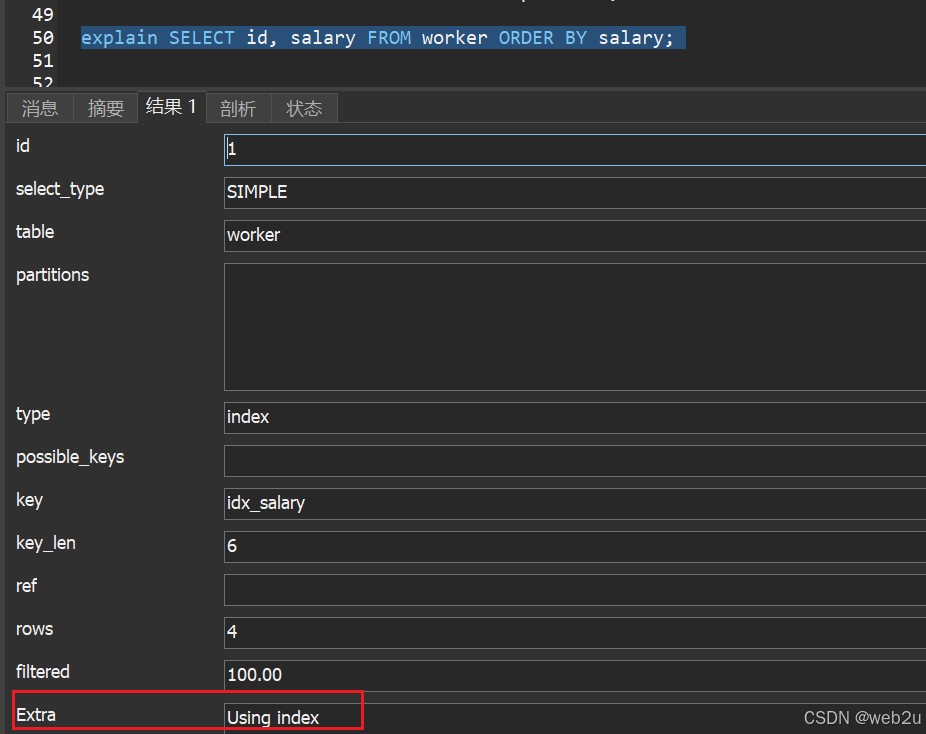Click the key_len field showing 6

coord(574,546)
